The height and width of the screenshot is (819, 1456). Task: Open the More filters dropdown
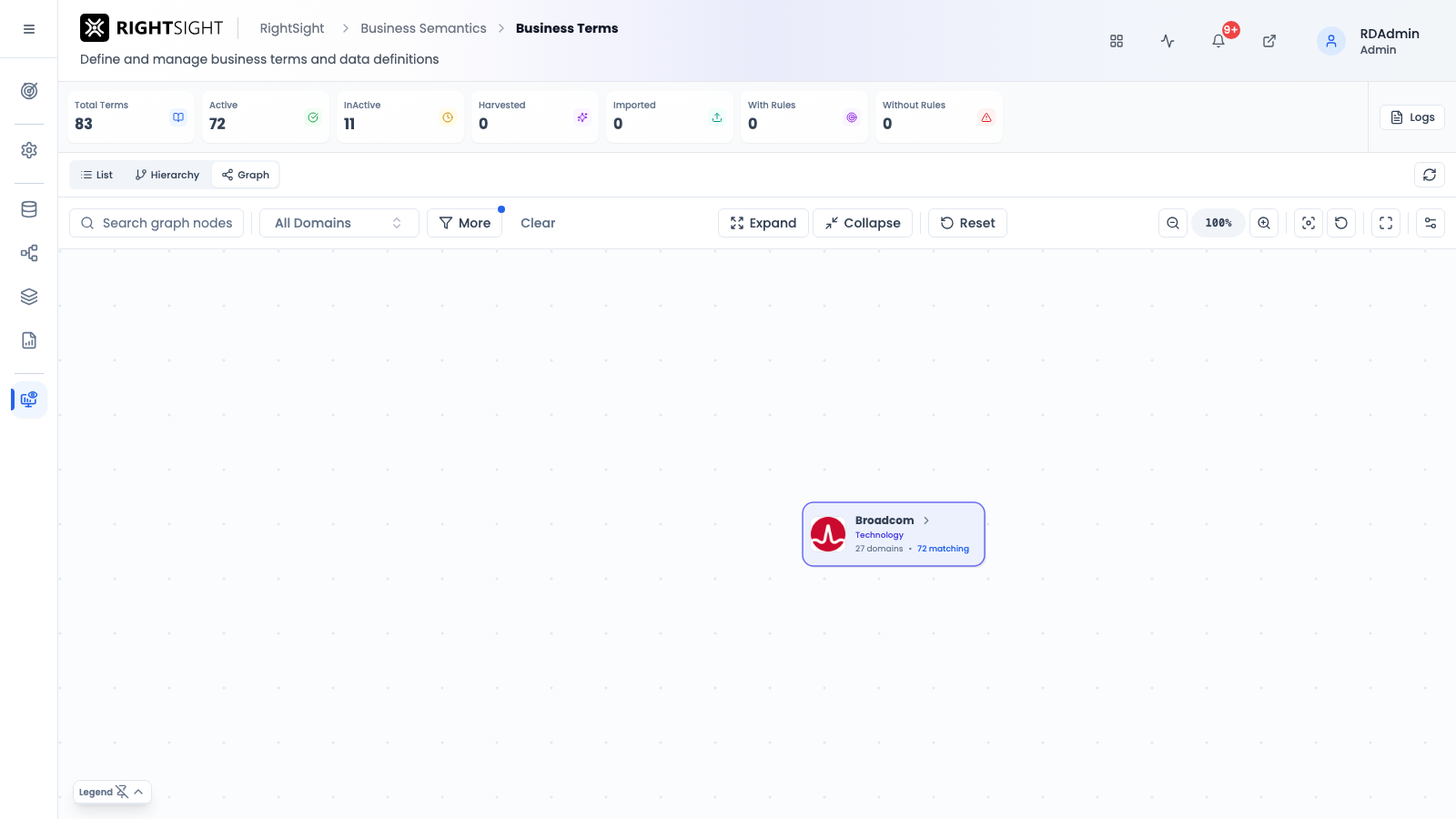pos(464,223)
